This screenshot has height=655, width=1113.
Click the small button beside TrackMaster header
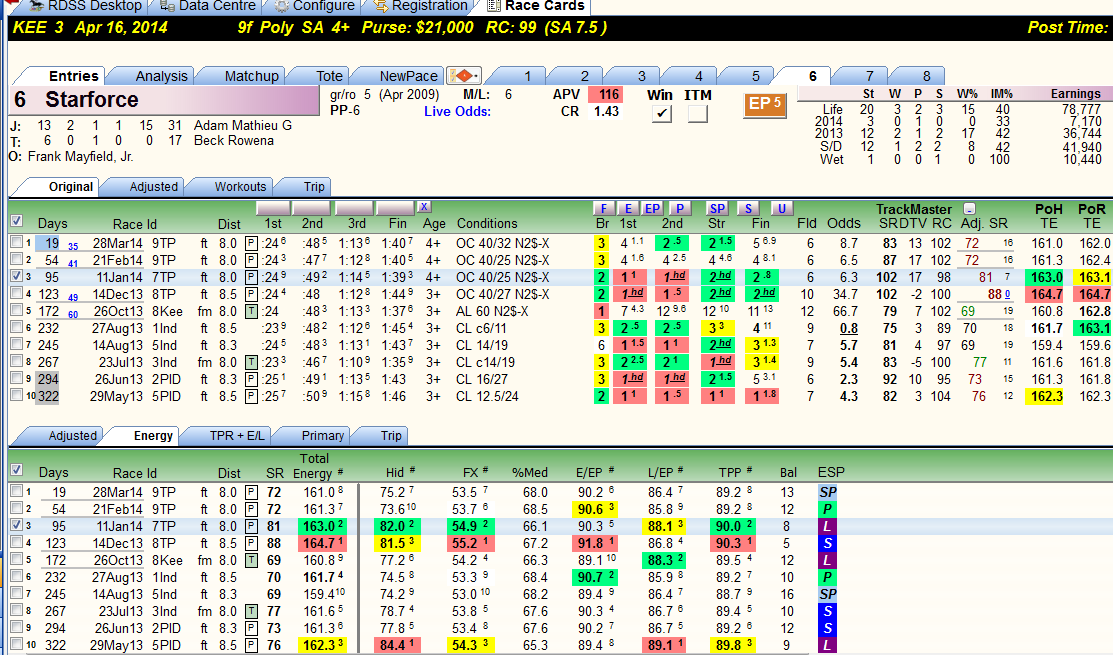(969, 209)
